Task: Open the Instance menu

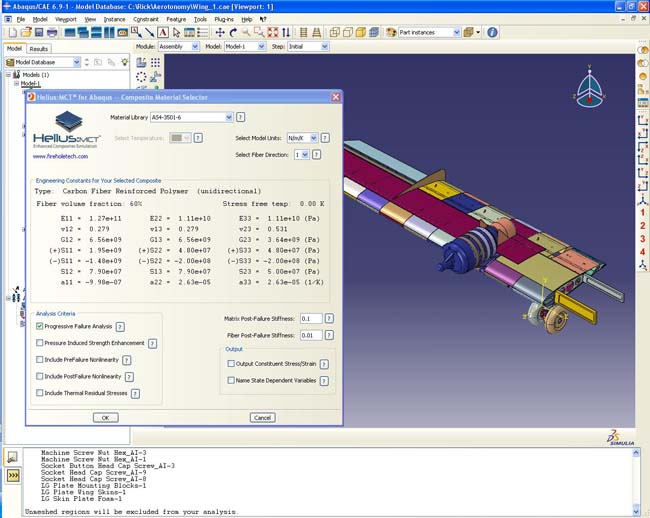Action: point(114,19)
